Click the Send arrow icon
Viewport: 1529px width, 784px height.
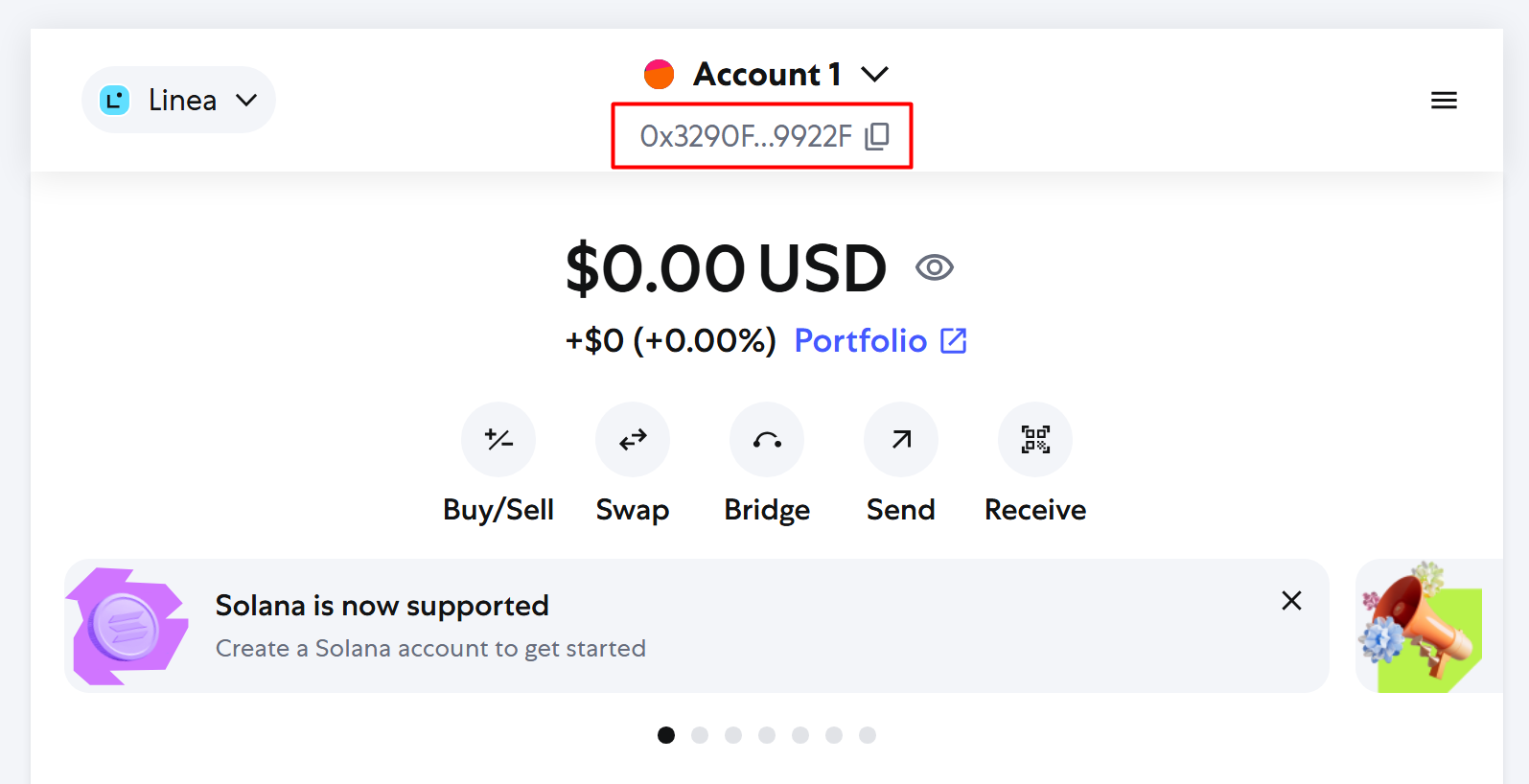point(901,439)
